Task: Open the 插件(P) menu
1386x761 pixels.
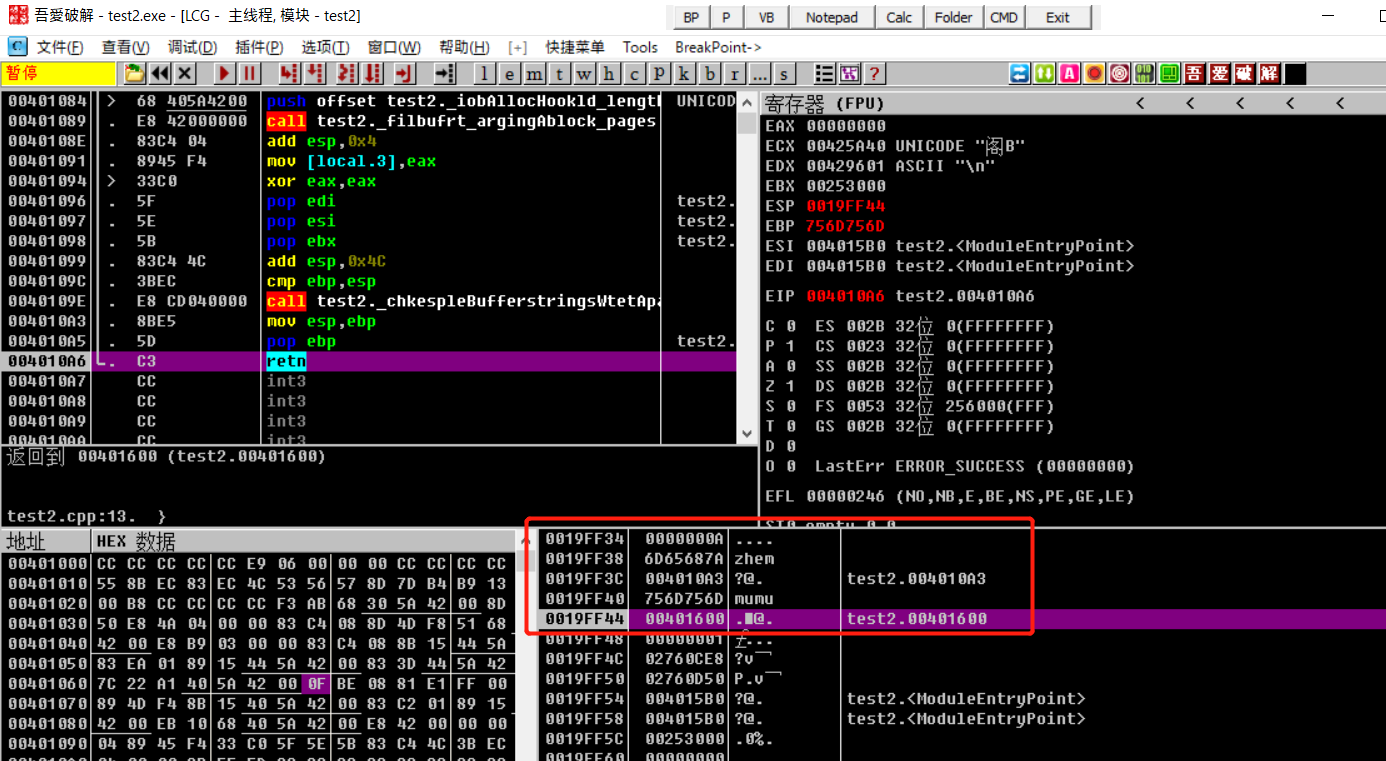Action: click(x=259, y=47)
